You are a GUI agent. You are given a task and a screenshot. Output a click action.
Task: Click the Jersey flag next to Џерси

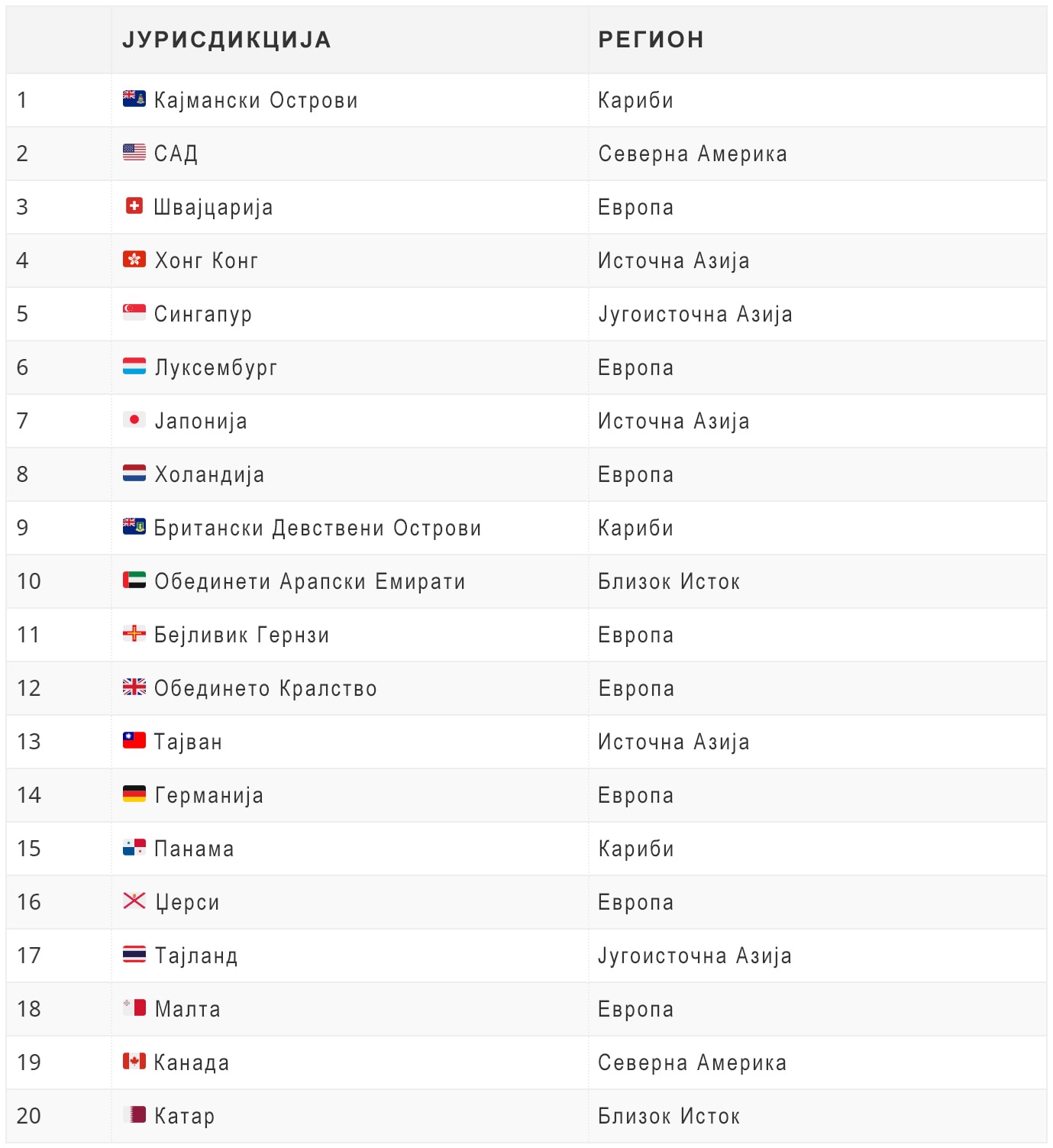[134, 901]
